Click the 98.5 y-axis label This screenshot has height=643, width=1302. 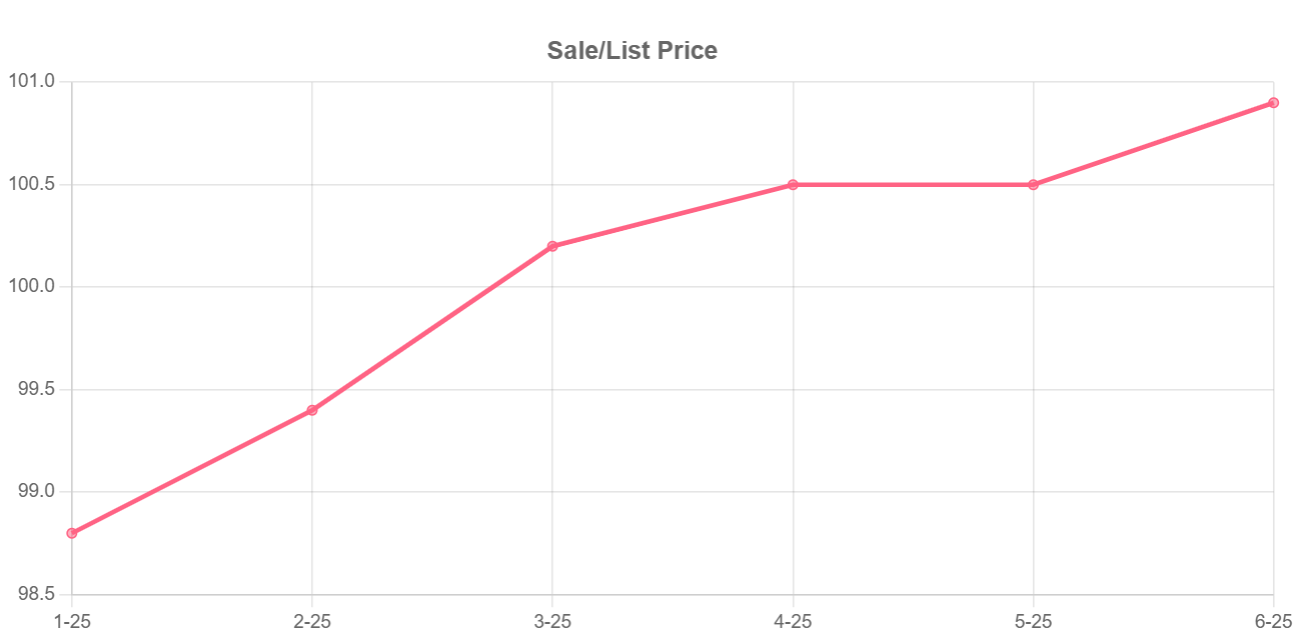coord(37,595)
